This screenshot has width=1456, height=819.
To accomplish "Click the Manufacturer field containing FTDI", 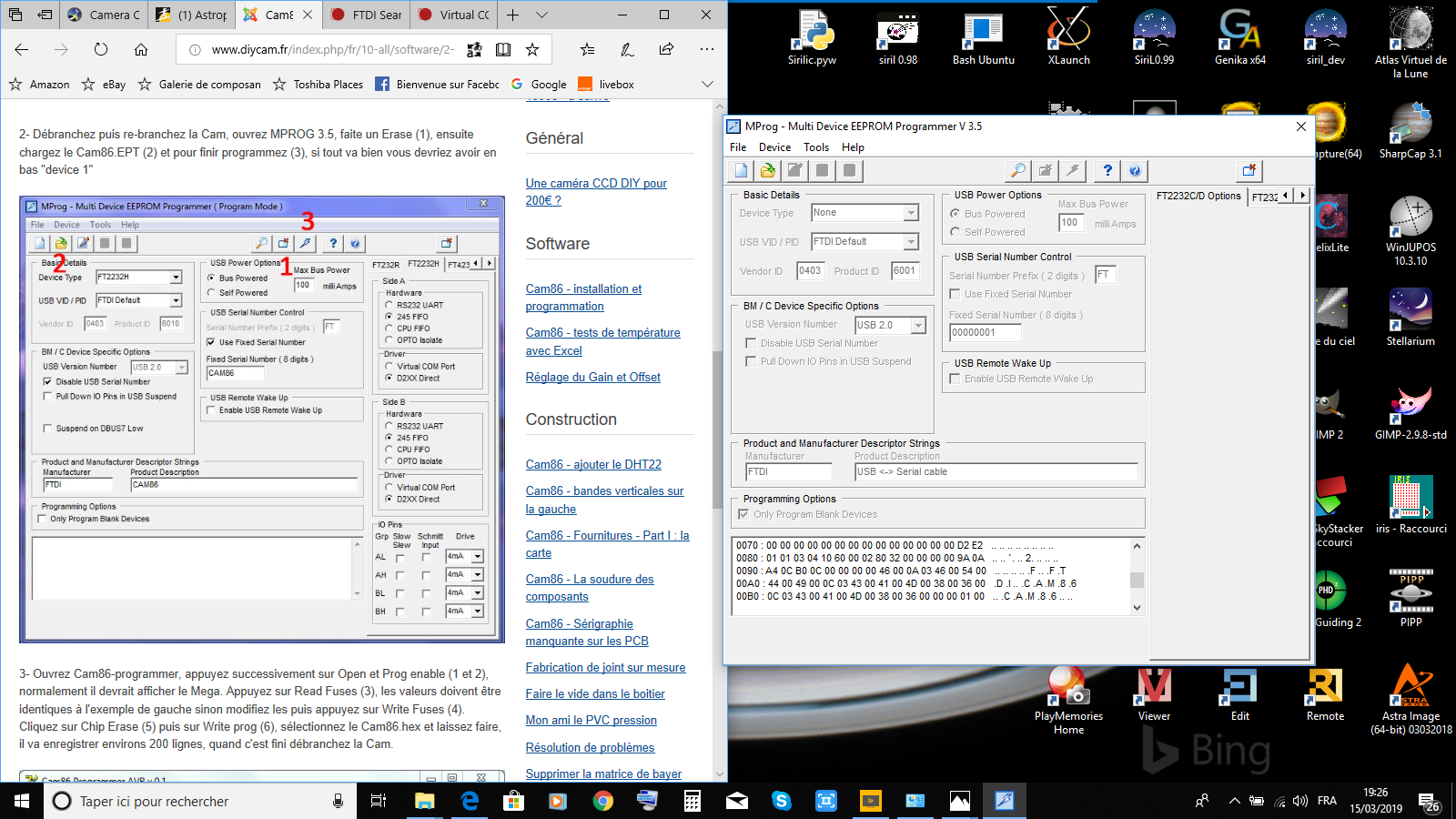I will [789, 471].
